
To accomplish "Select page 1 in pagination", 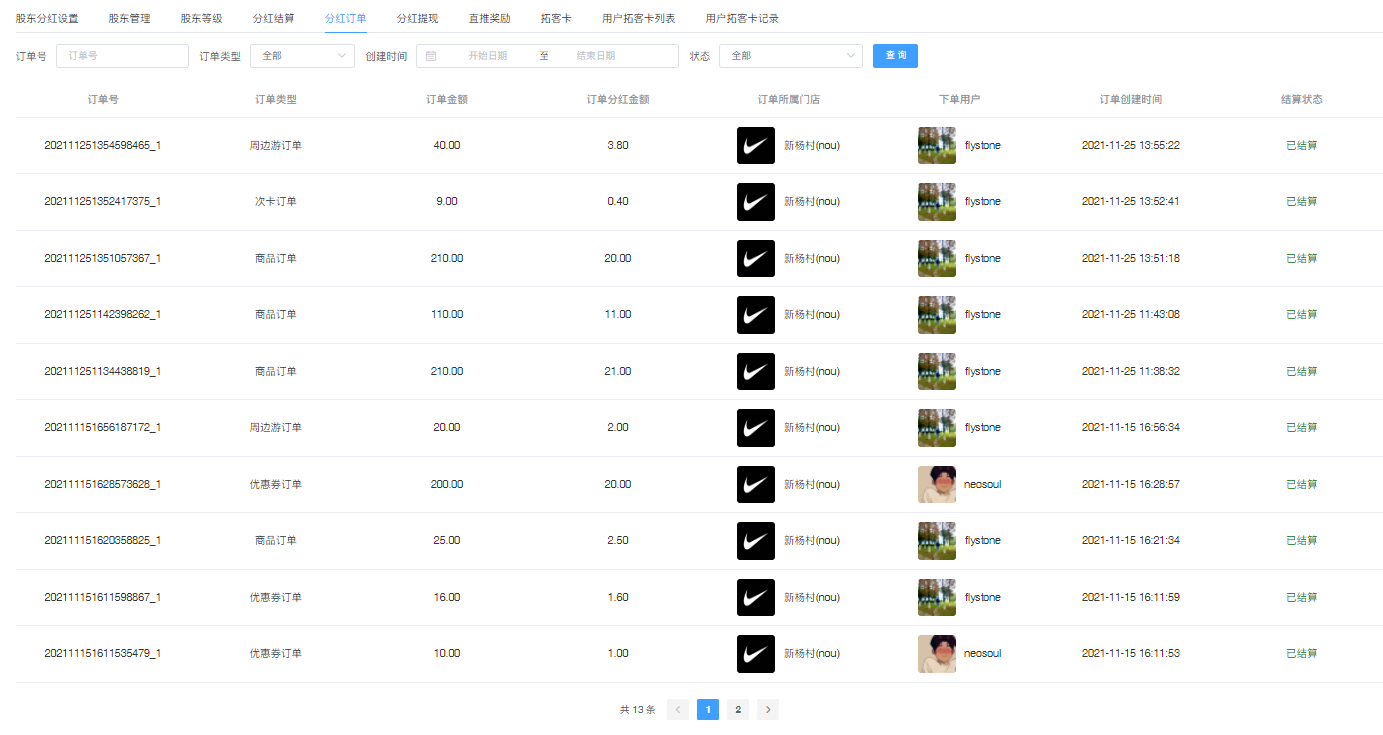I will (708, 710).
